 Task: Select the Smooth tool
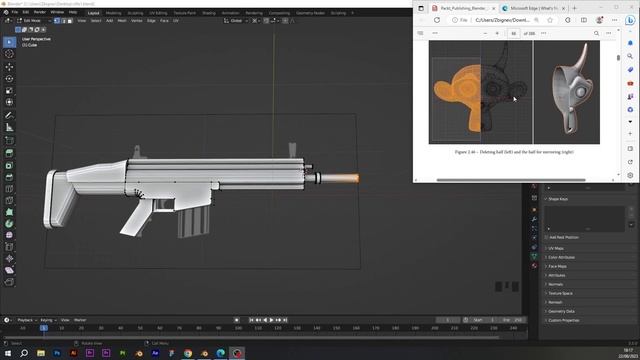point(9,235)
